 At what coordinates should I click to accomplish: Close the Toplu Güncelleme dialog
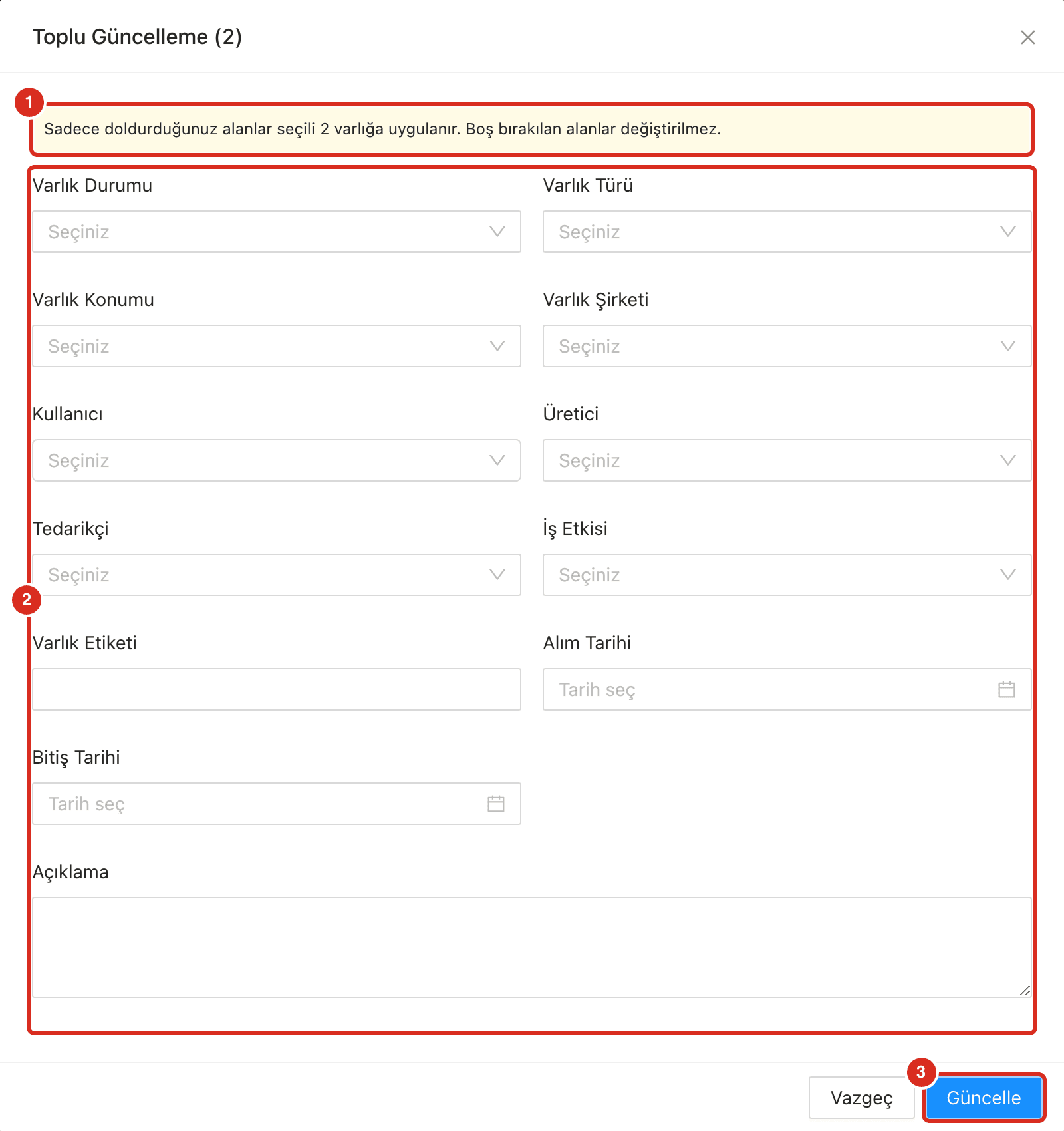1027,37
